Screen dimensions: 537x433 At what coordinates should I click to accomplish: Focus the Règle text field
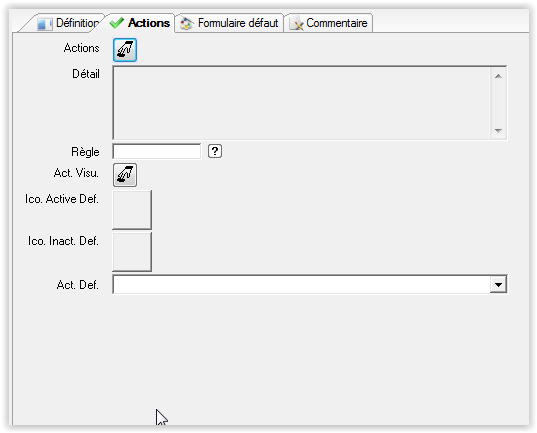coord(157,151)
